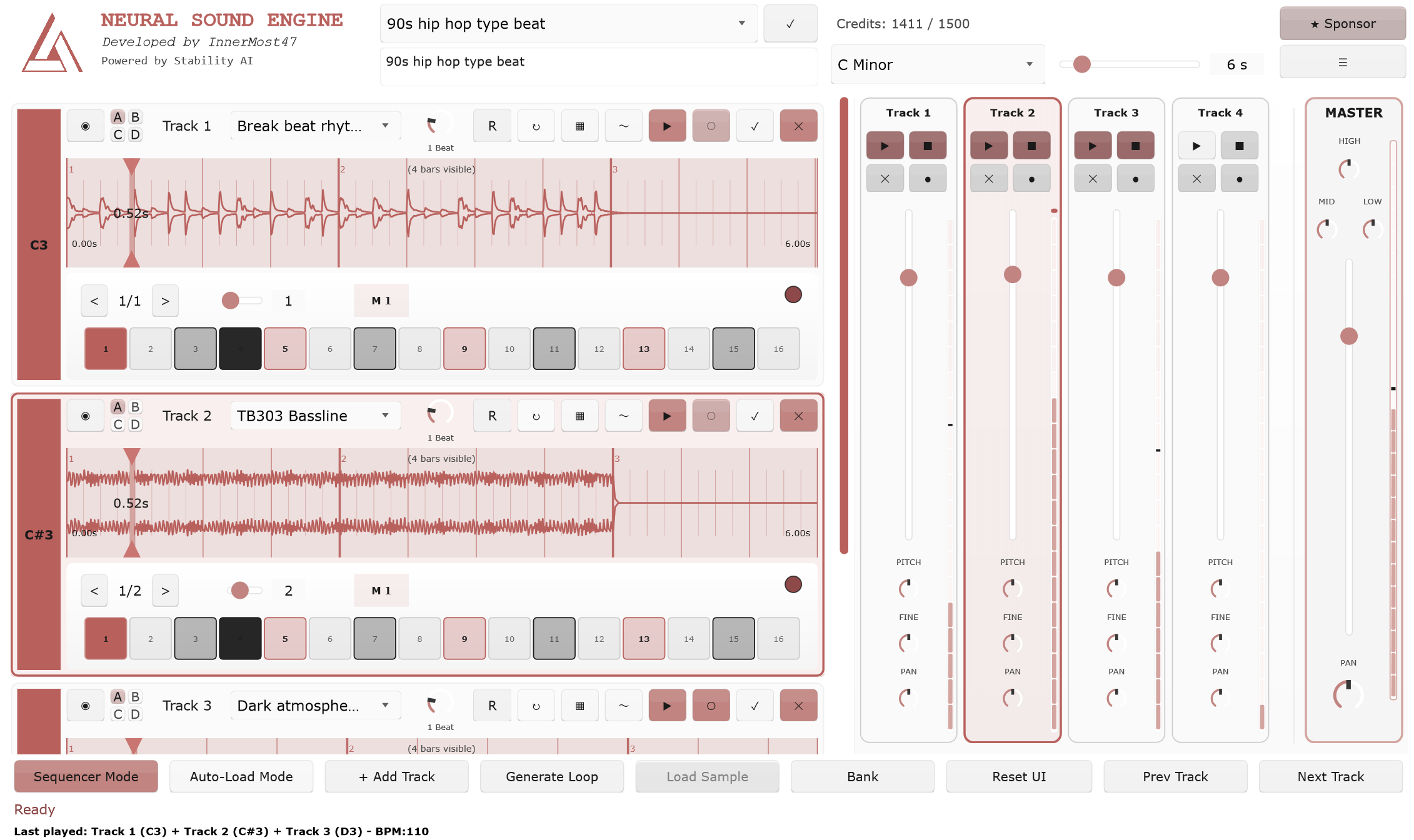
Task: Select the Track 1 radio button
Action: [x=86, y=126]
